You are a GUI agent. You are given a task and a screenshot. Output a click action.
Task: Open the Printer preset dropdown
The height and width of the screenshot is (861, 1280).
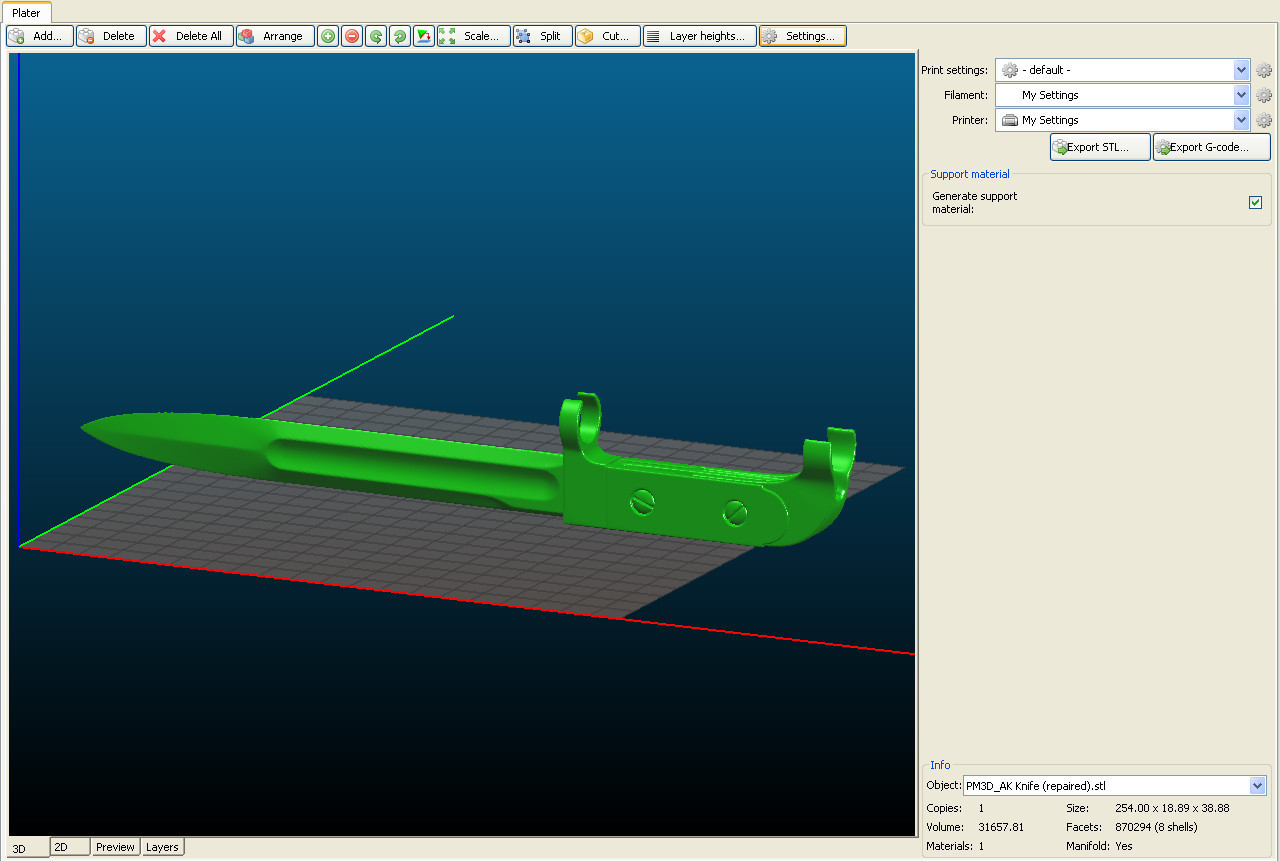(1241, 120)
